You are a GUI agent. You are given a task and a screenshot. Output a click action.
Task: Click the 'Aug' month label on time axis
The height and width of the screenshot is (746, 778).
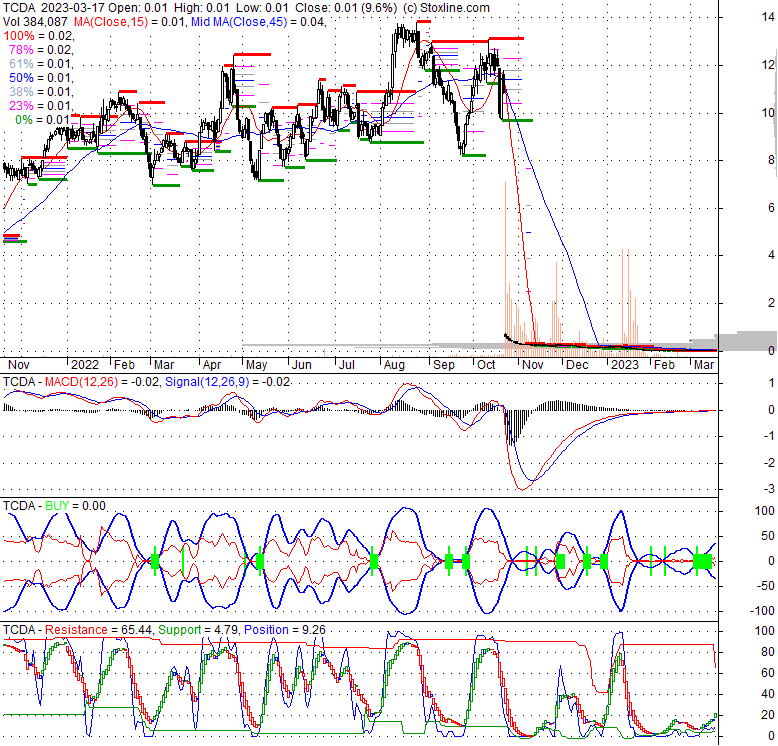394,365
